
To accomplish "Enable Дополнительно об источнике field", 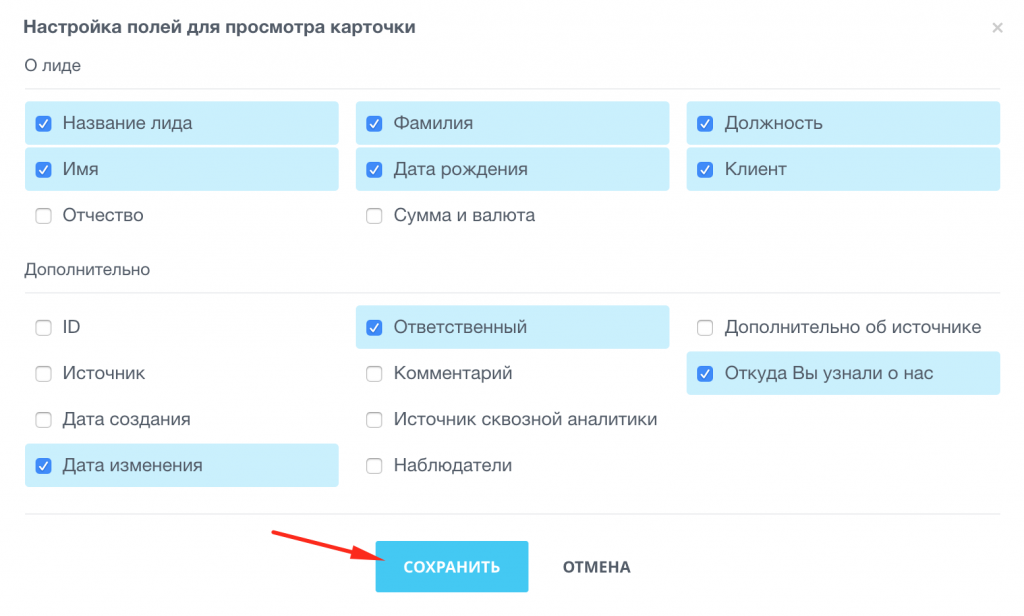I will (705, 327).
